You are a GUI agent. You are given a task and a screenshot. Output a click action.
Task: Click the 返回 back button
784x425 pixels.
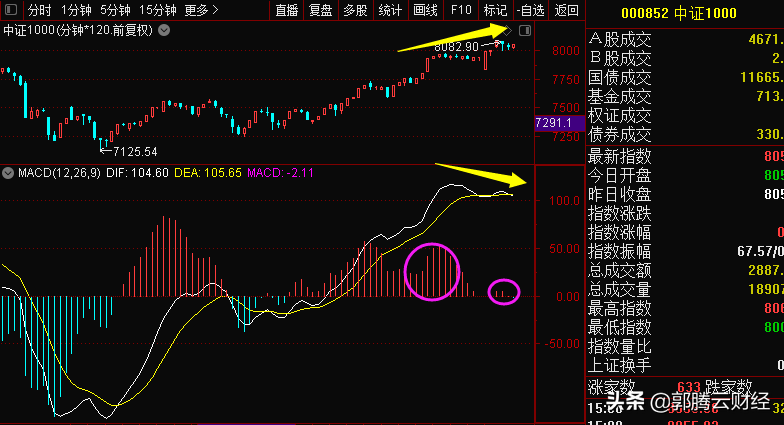[x=566, y=10]
